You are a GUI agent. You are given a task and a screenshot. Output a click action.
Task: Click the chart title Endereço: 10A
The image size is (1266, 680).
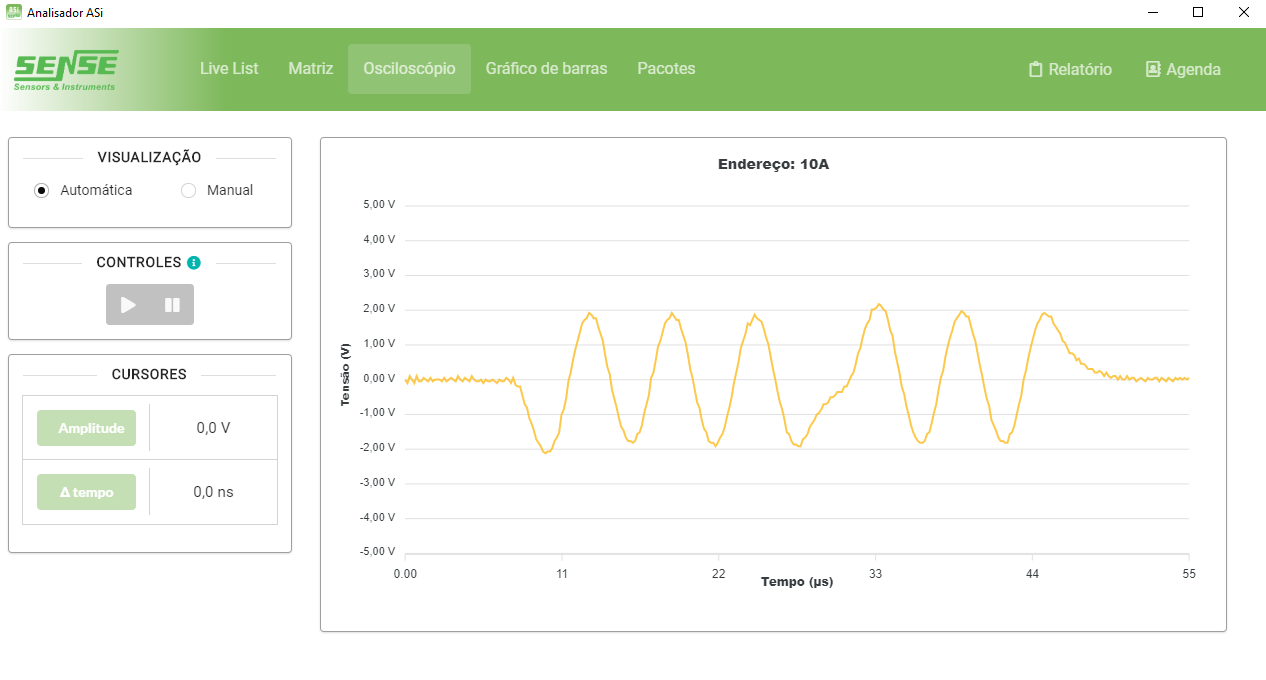pyautogui.click(x=773, y=164)
